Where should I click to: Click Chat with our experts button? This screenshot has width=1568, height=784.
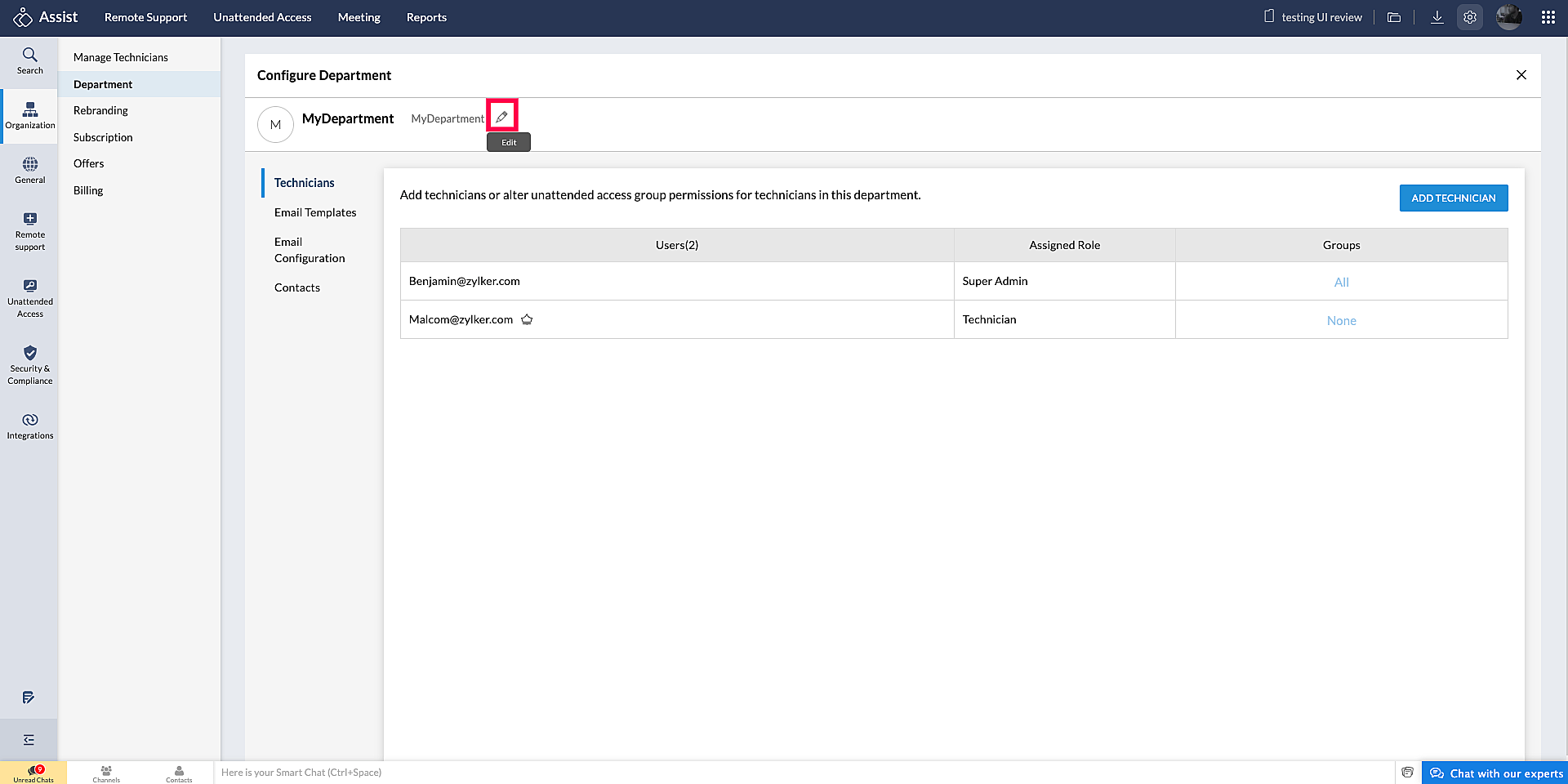pyautogui.click(x=1495, y=773)
